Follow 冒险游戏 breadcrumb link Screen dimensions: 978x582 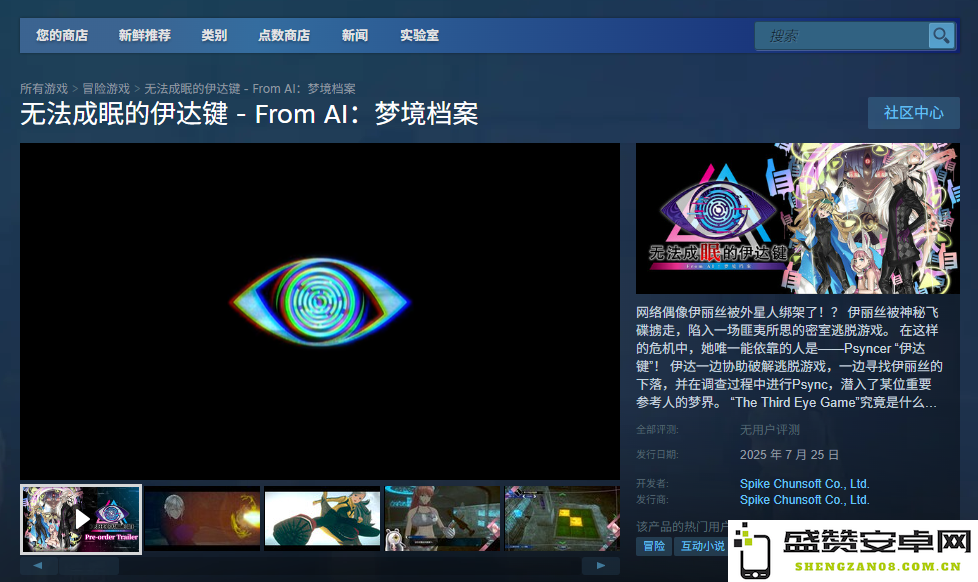[x=106, y=89]
